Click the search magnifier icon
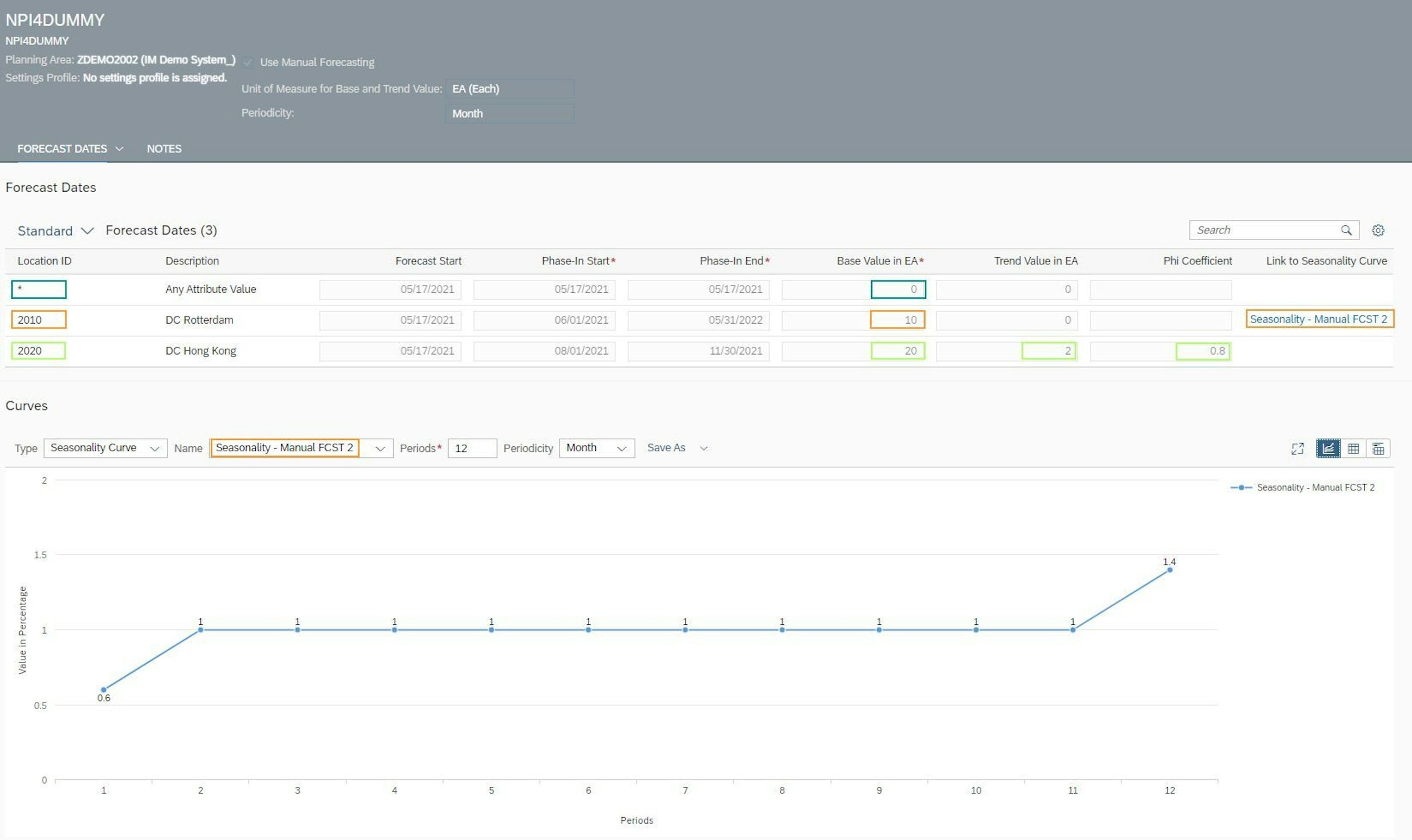The height and width of the screenshot is (840, 1412). click(1346, 230)
